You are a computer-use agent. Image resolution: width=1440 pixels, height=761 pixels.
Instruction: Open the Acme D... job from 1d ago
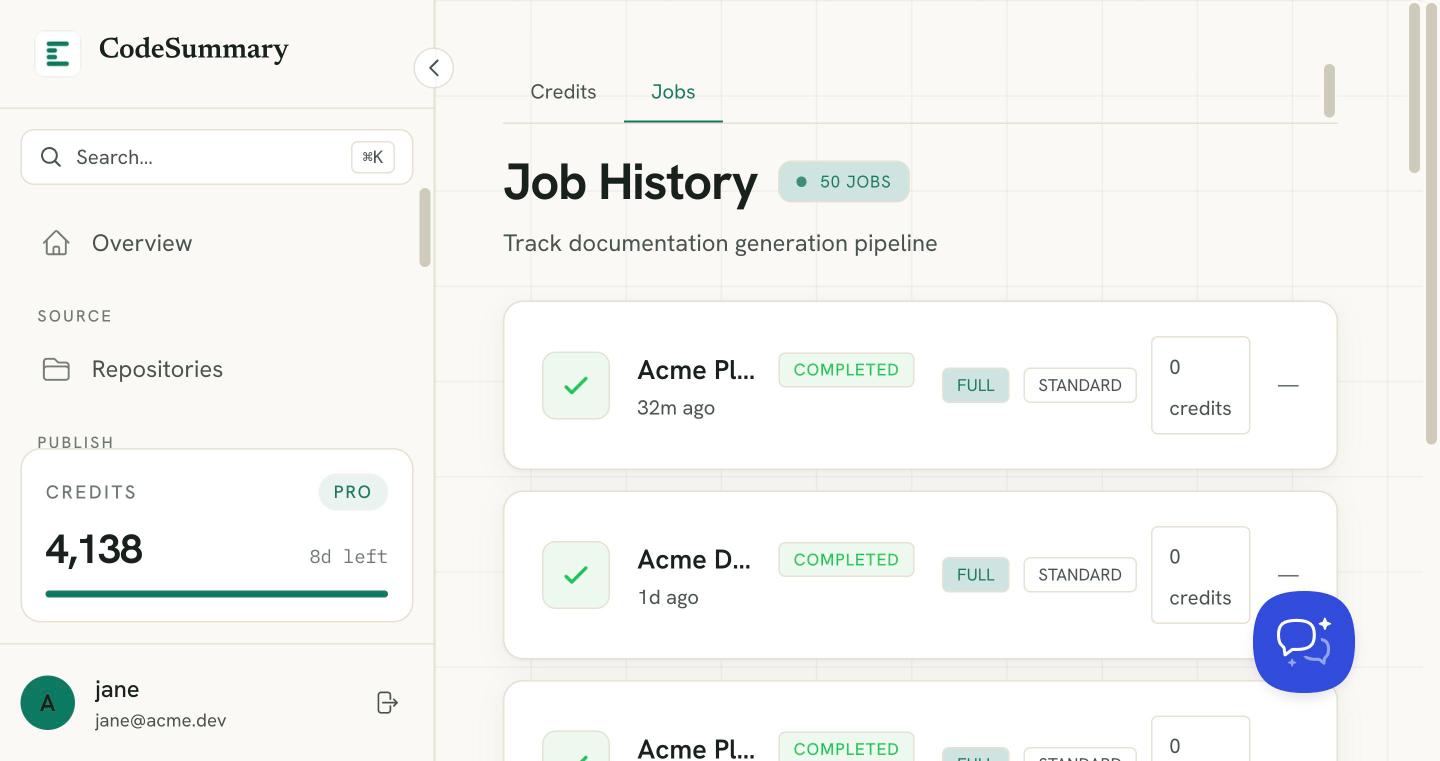coord(694,560)
